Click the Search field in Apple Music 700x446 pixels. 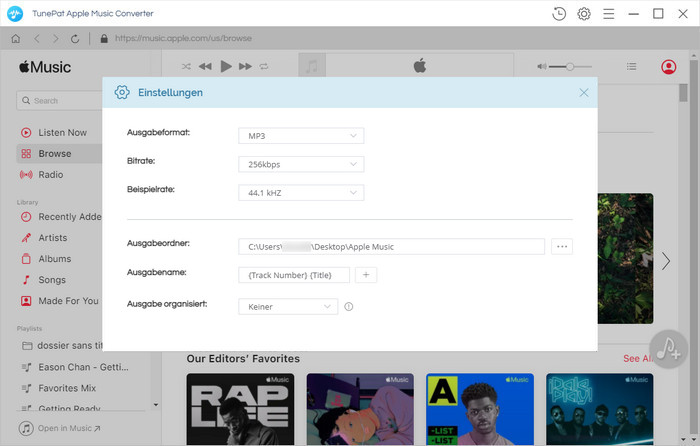coord(60,101)
